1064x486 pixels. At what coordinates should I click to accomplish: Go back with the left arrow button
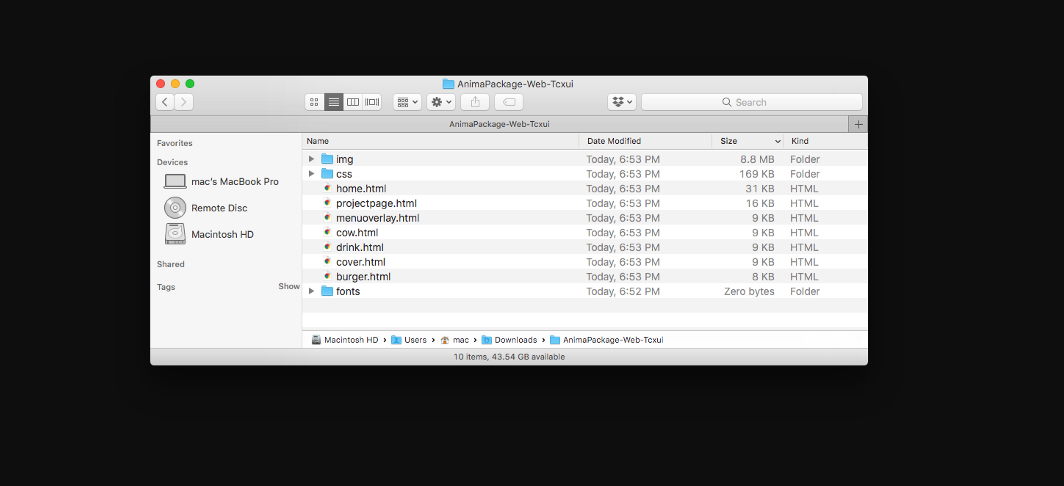[x=165, y=102]
